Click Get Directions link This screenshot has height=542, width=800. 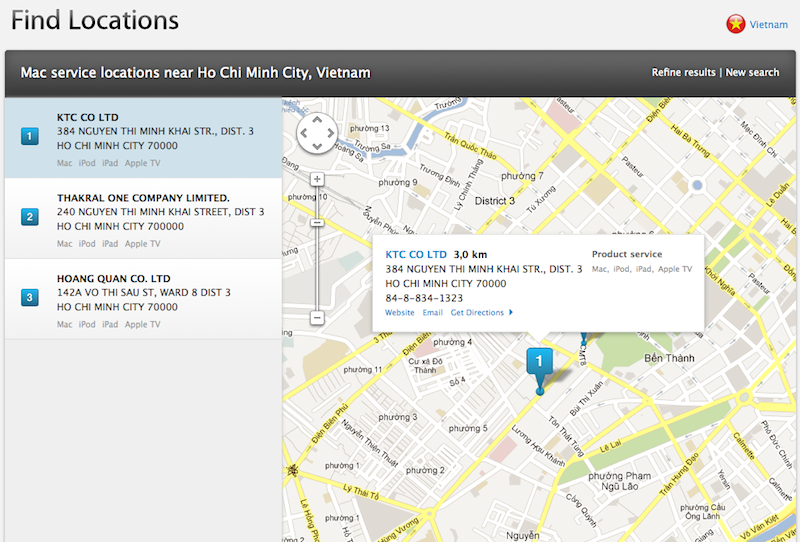click(477, 312)
